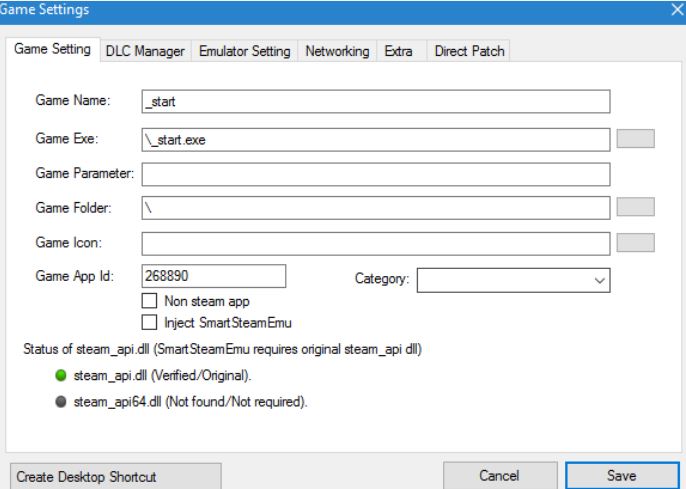Focus the Game Parameter input box
Screen dimensions: 686x489
376,174
